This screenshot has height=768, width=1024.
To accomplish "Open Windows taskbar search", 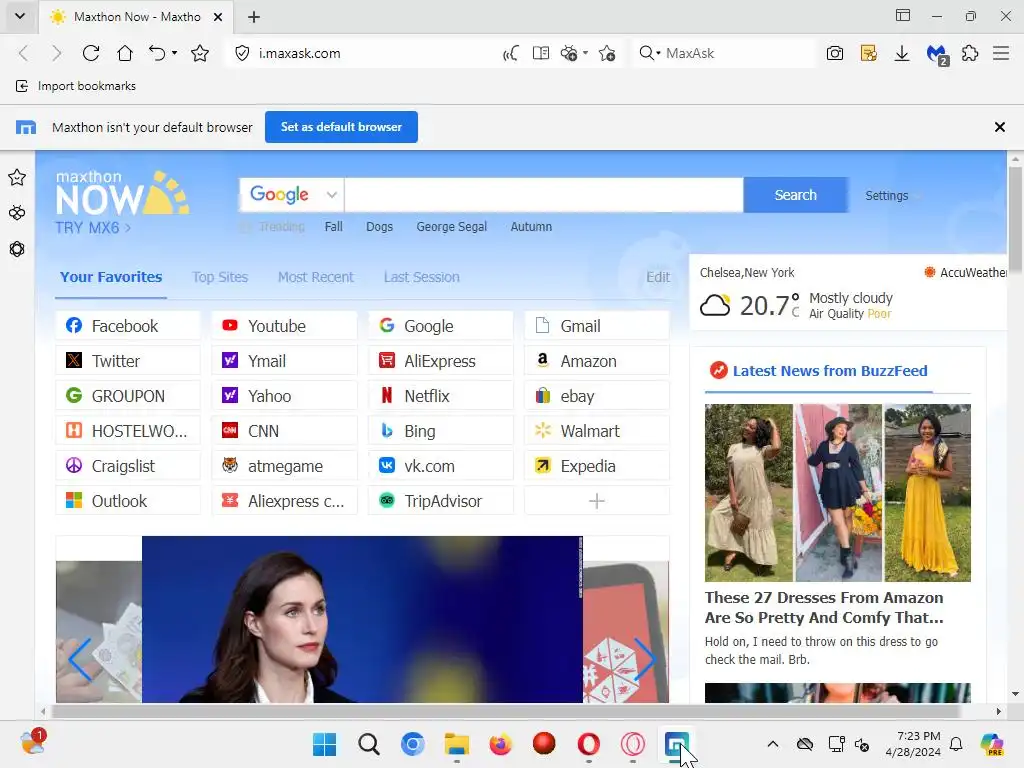I will pos(368,744).
